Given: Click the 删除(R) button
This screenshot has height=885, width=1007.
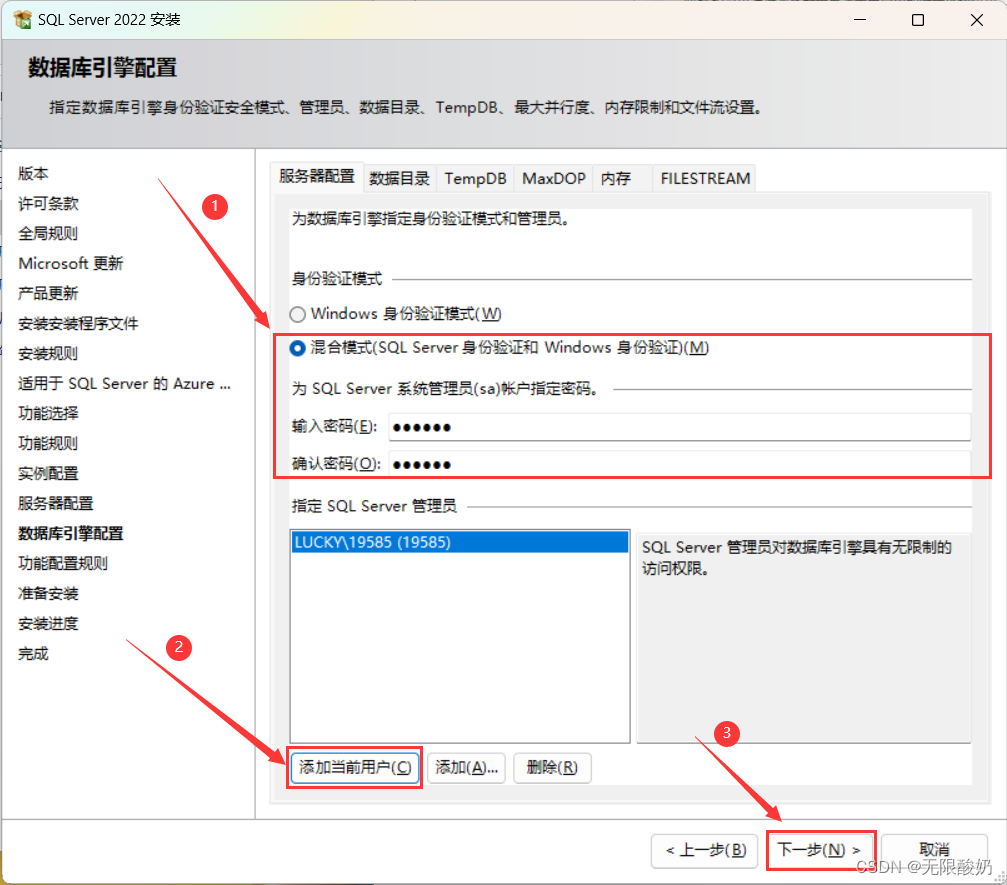Looking at the screenshot, I should [552, 768].
